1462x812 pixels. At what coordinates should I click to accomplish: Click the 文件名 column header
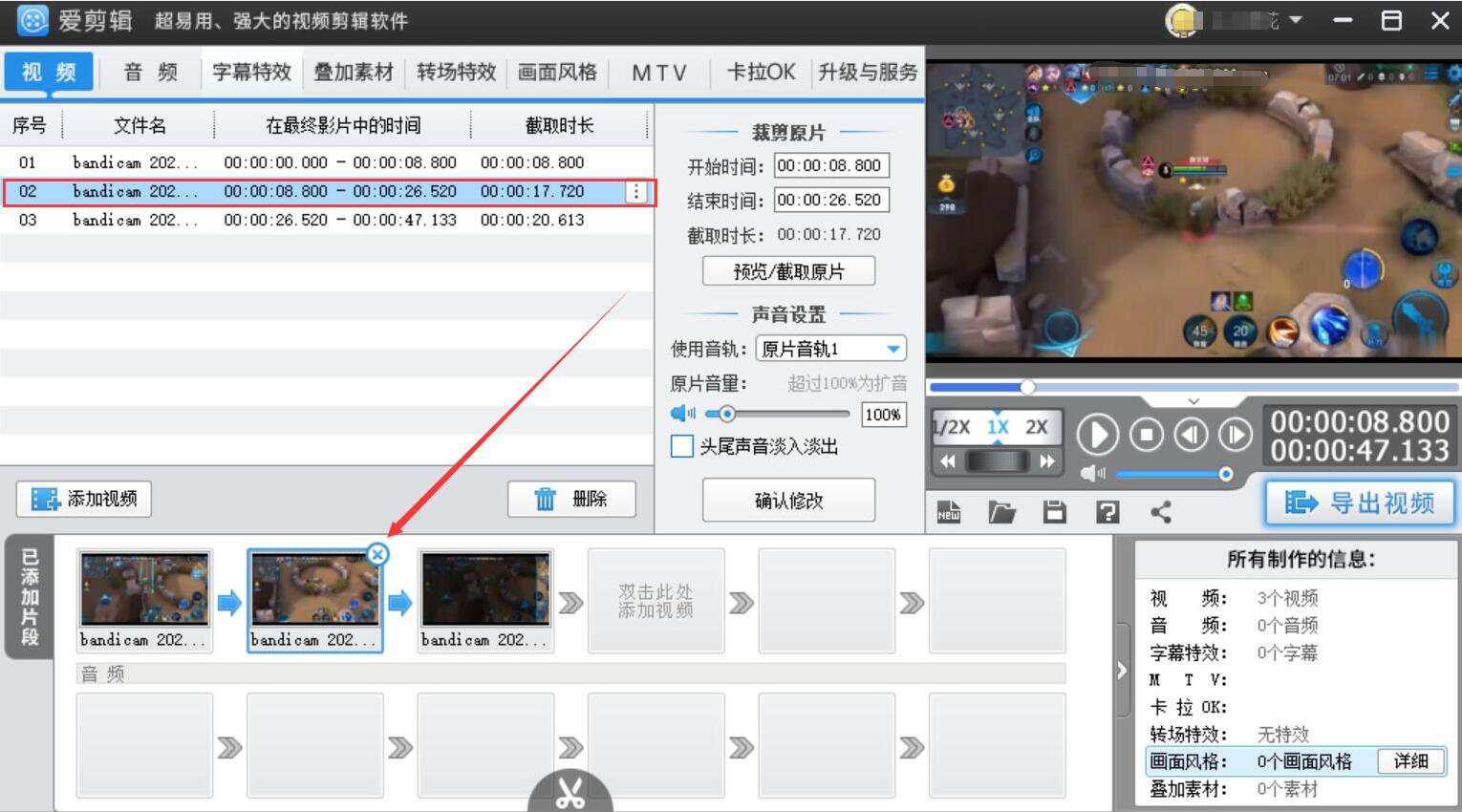click(x=140, y=125)
